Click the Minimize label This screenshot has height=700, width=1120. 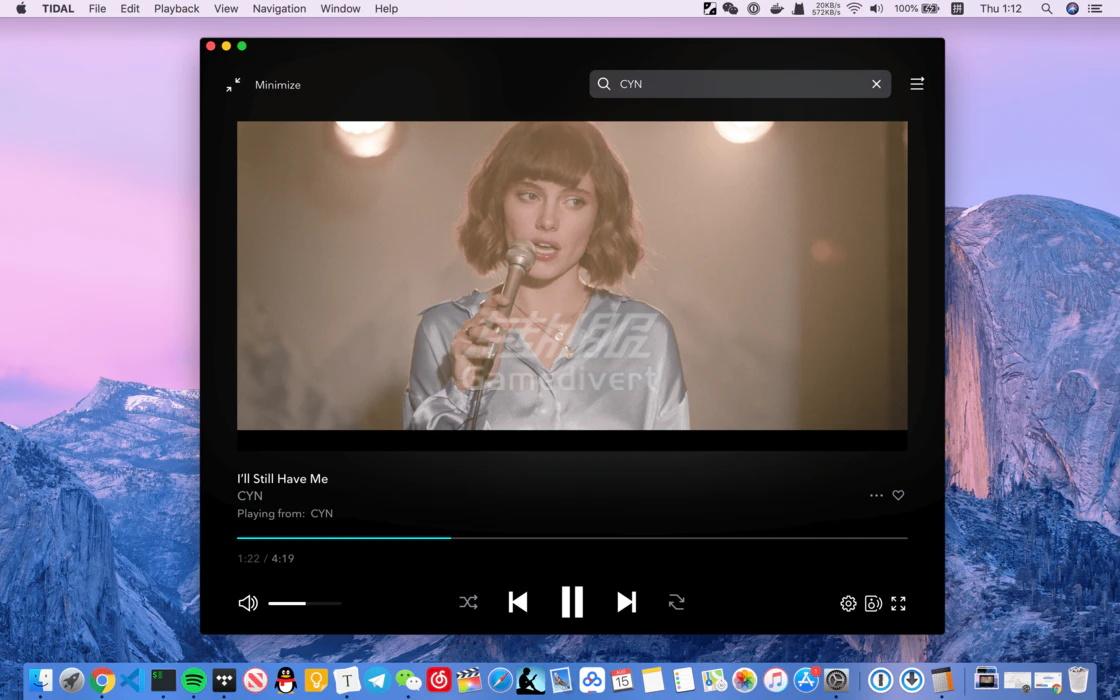click(x=278, y=84)
